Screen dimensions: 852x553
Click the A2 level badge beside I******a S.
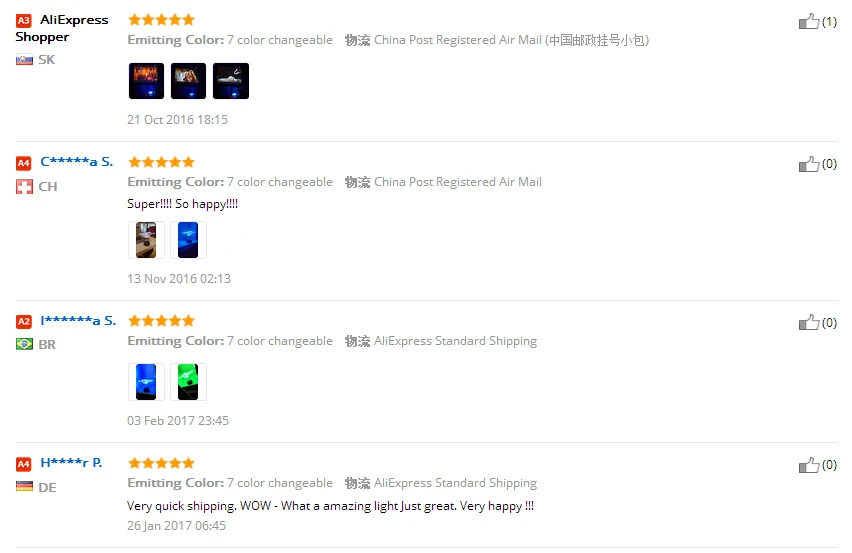tap(23, 322)
